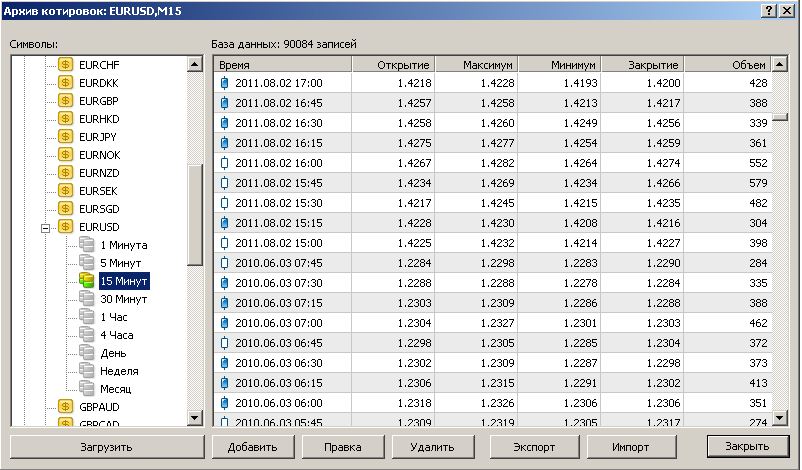Screen dimensions: 802x470
Task: Click the Загрузить button
Action: pyautogui.click(x=106, y=446)
